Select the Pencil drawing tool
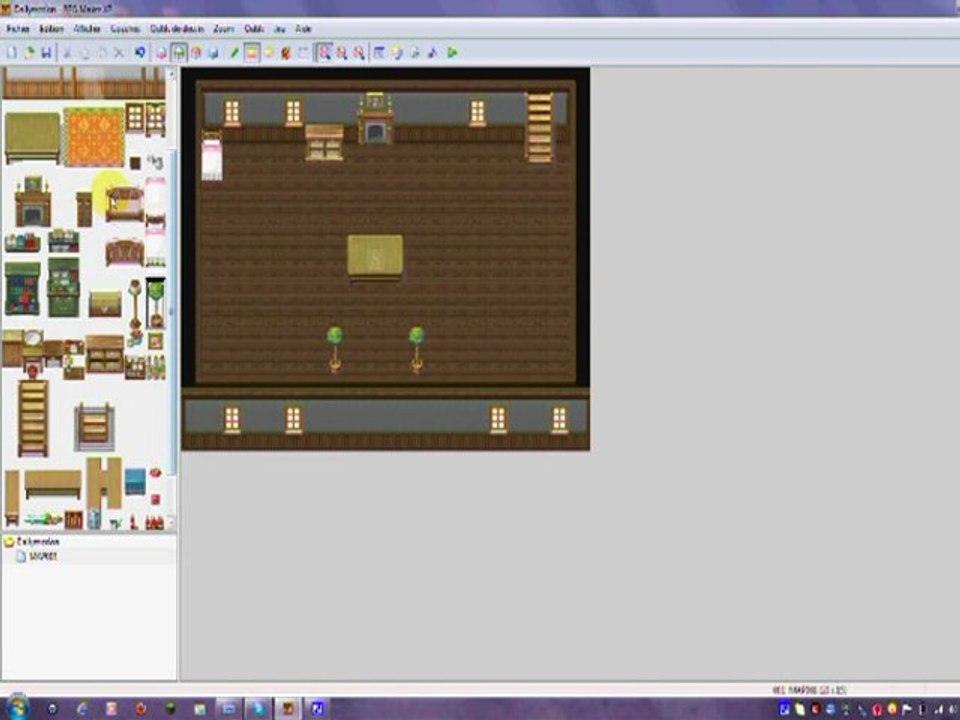This screenshot has width=960, height=720. pos(234,53)
